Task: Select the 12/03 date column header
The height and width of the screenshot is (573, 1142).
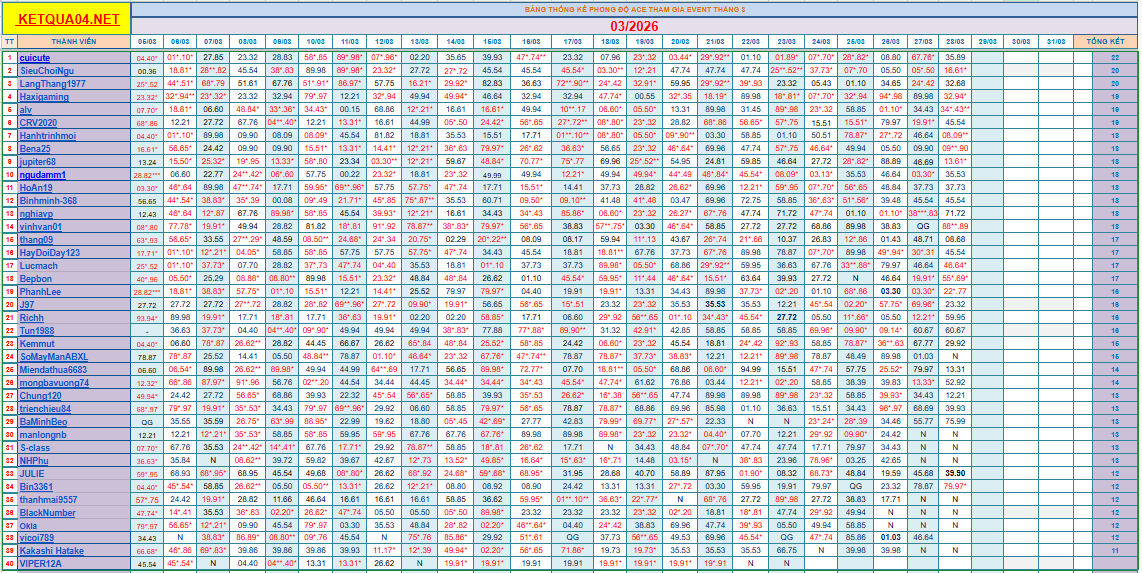Action: 383,42
